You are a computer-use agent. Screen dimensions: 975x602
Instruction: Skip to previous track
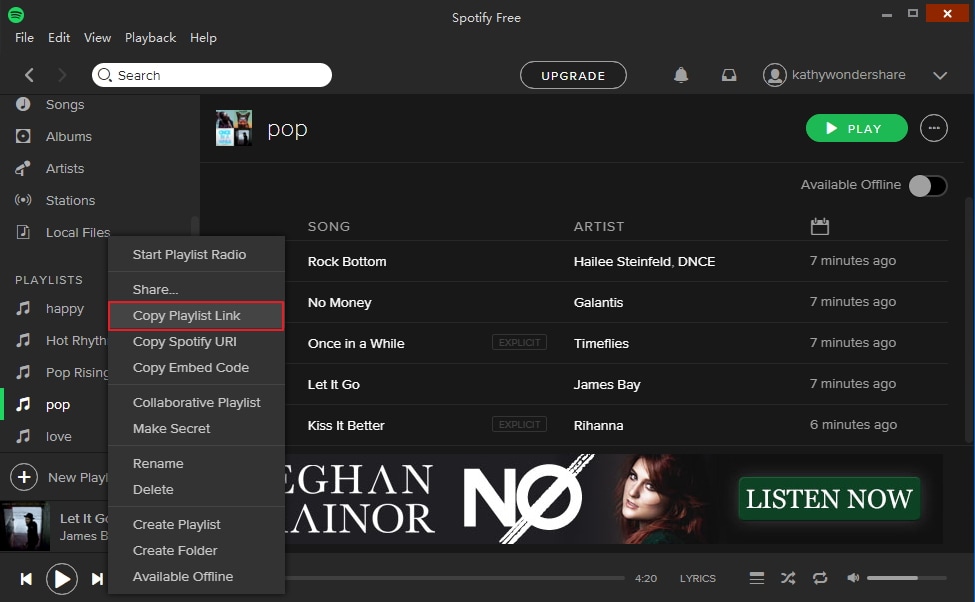26,579
